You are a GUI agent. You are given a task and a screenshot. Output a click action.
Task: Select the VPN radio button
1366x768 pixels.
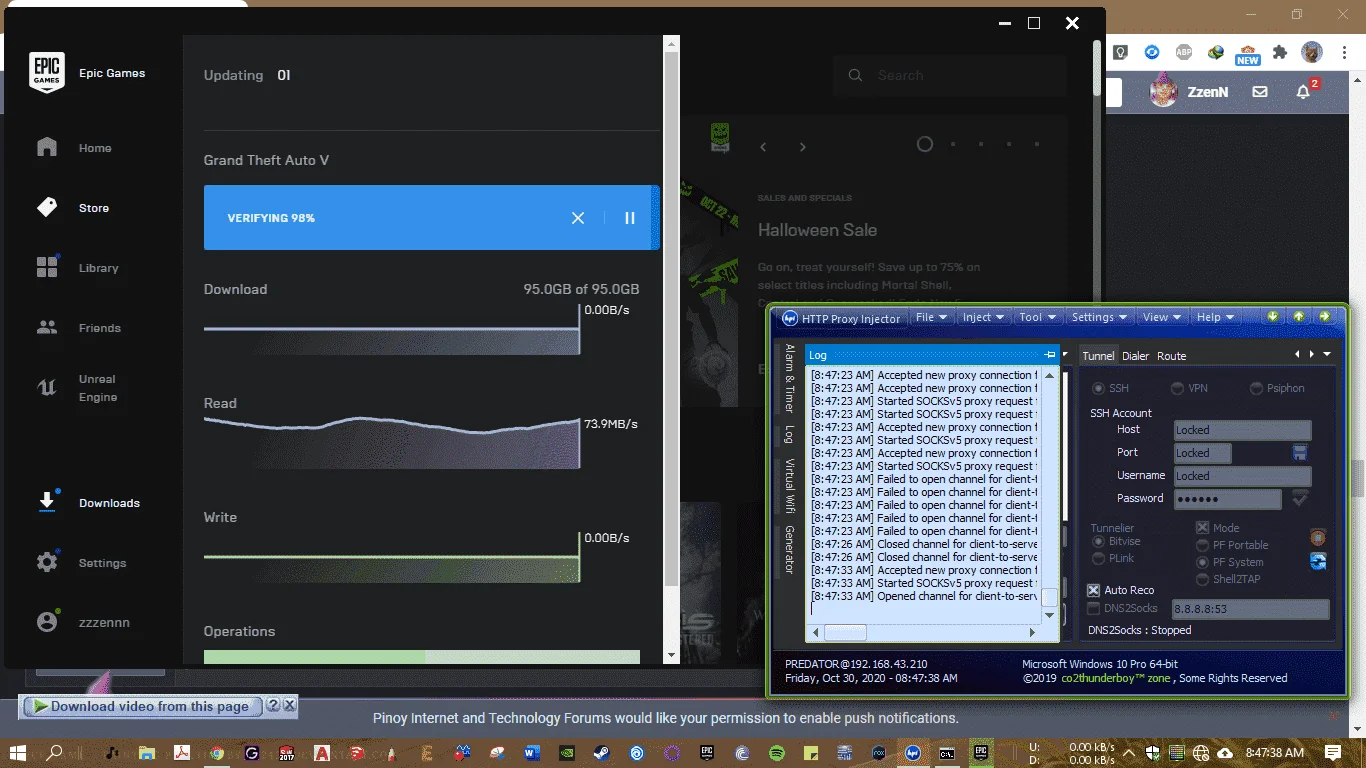tap(1178, 388)
